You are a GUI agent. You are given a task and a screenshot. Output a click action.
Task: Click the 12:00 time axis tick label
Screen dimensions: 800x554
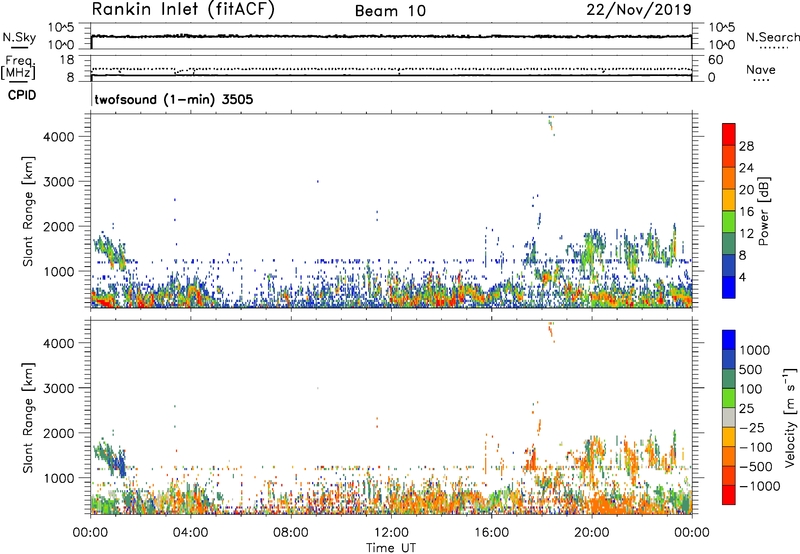pyautogui.click(x=391, y=533)
